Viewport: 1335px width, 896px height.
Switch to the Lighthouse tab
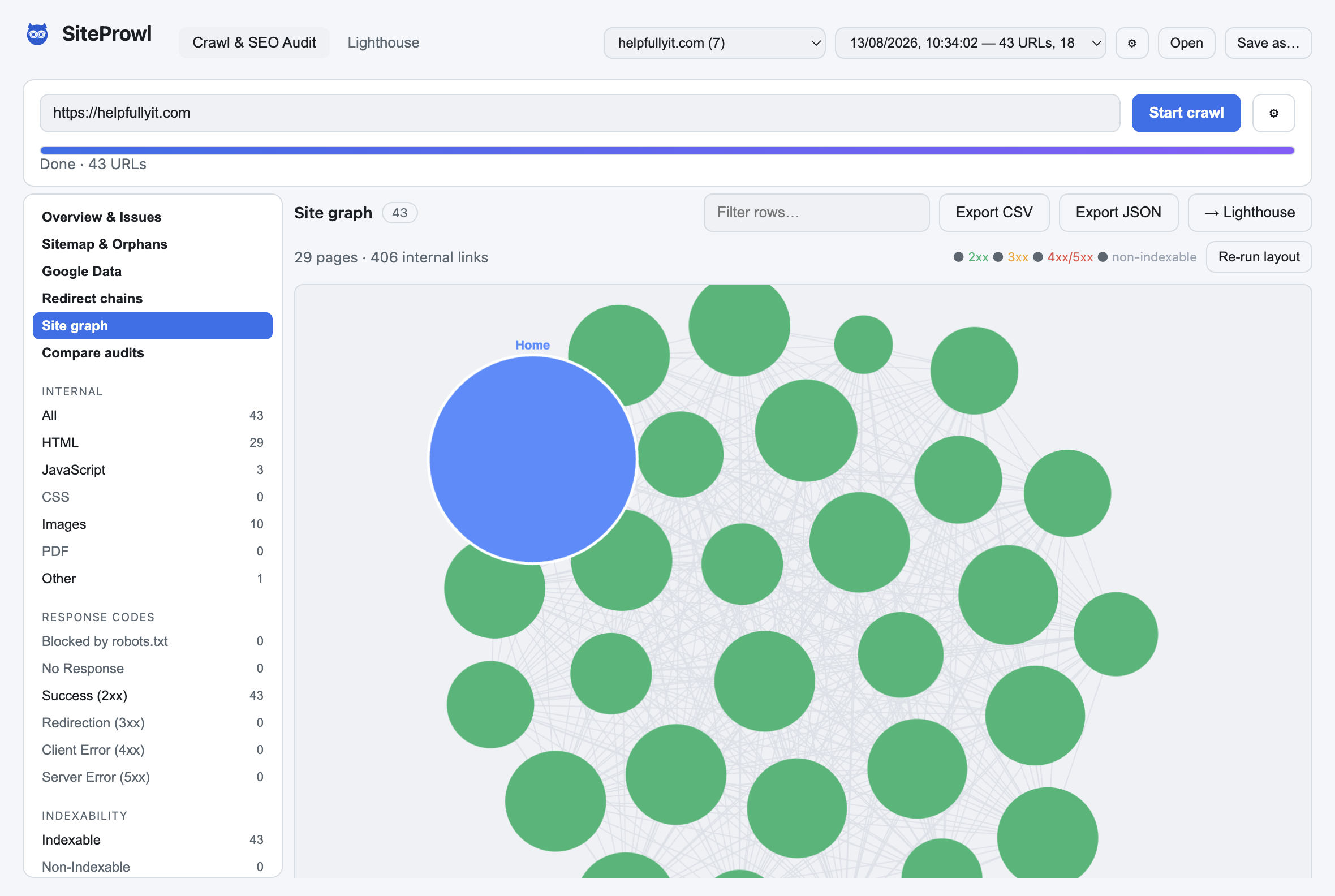384,43
